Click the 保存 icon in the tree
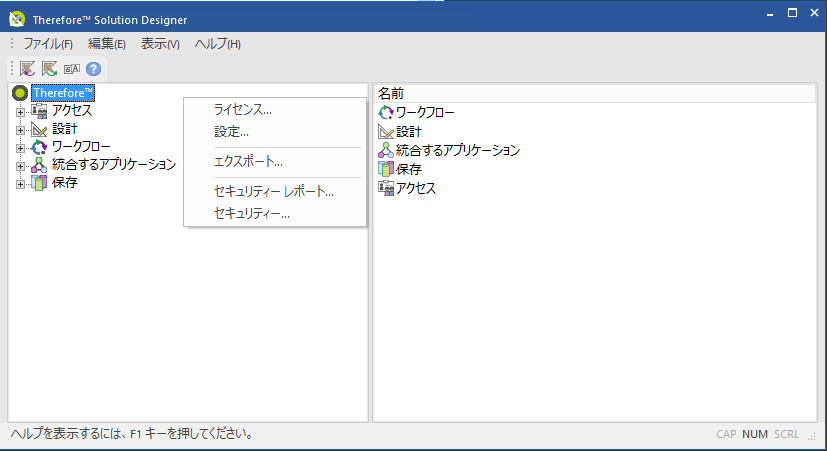The height and width of the screenshot is (451, 827). [x=39, y=183]
